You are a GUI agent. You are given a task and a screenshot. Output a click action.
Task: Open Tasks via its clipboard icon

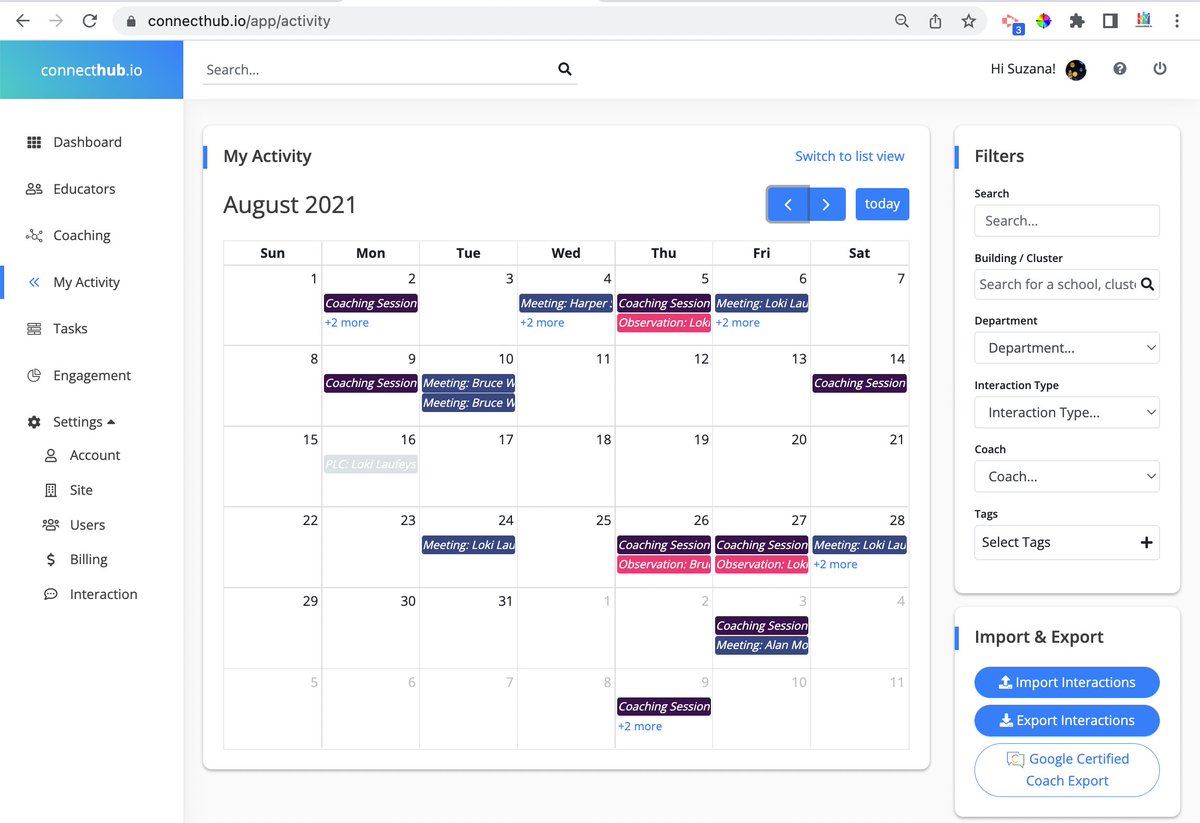[x=34, y=328]
